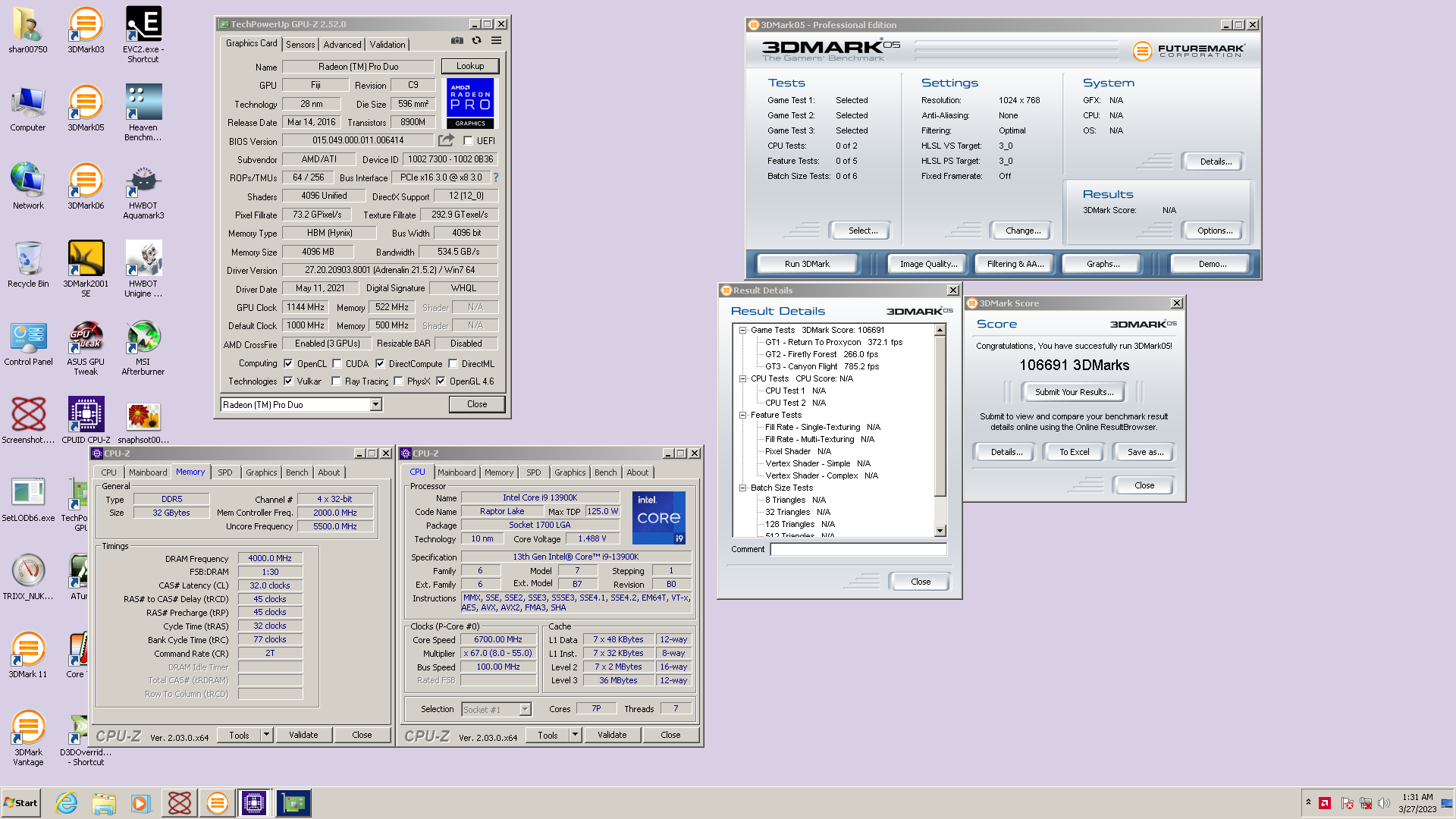Launch Heaven Benchmark desktop icon
This screenshot has height=819, width=1456.
[143, 113]
